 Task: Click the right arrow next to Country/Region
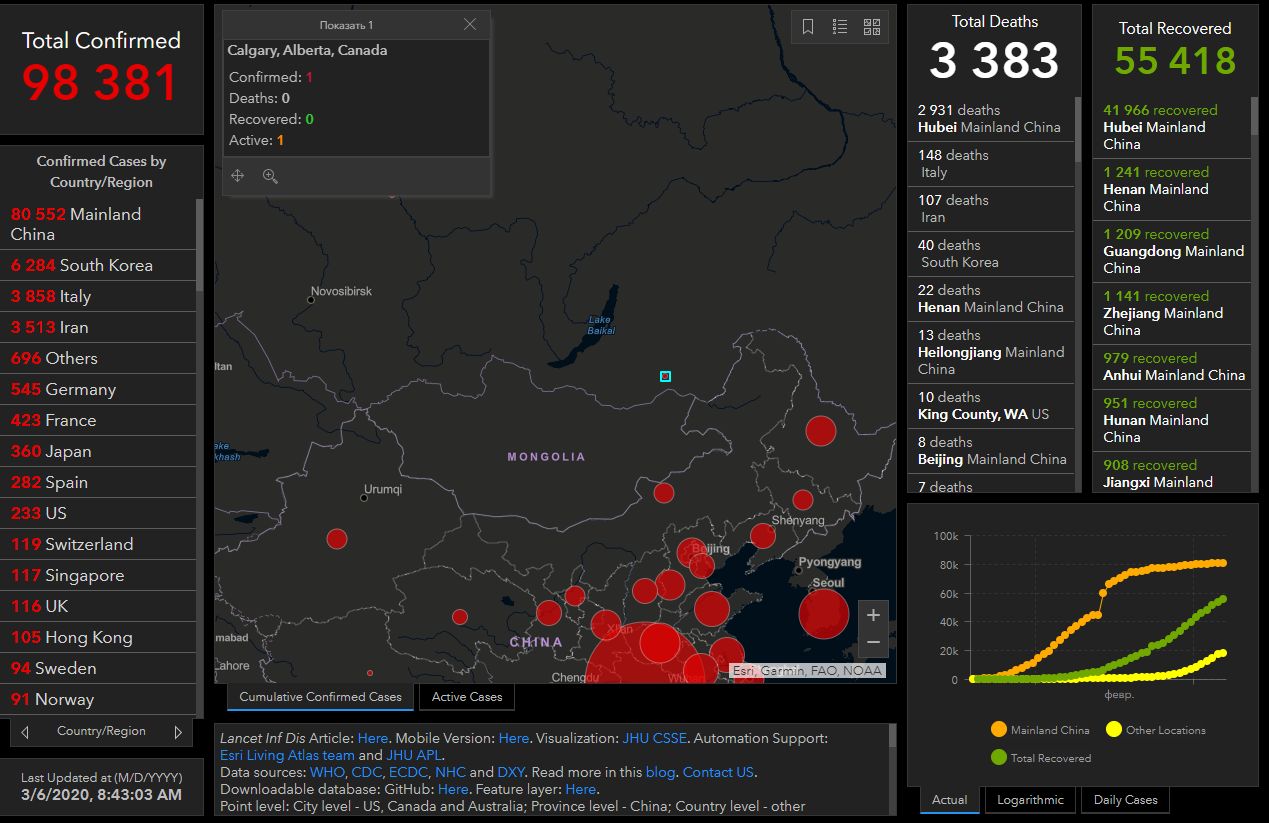[178, 732]
